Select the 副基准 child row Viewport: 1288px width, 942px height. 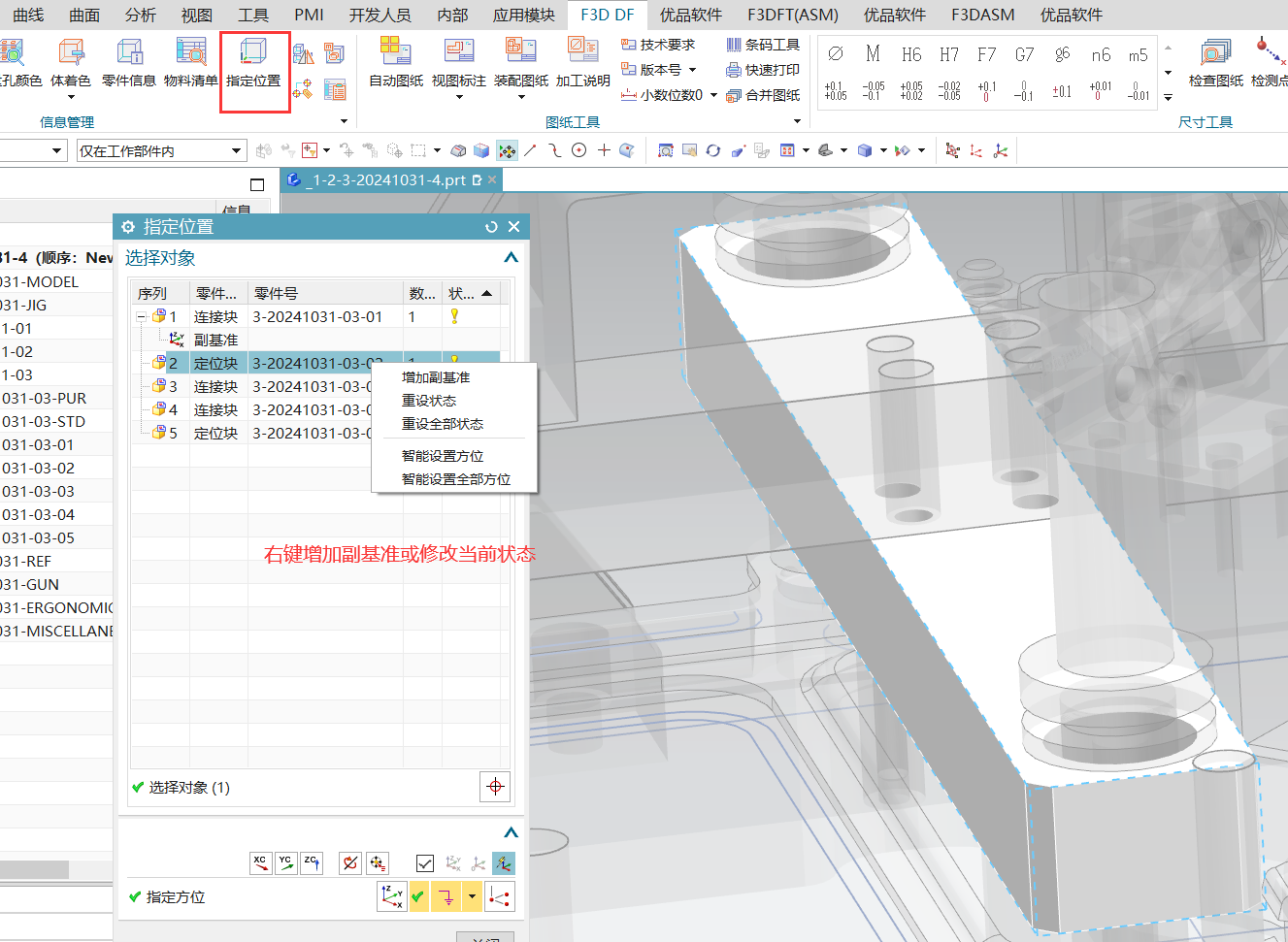(x=316, y=340)
